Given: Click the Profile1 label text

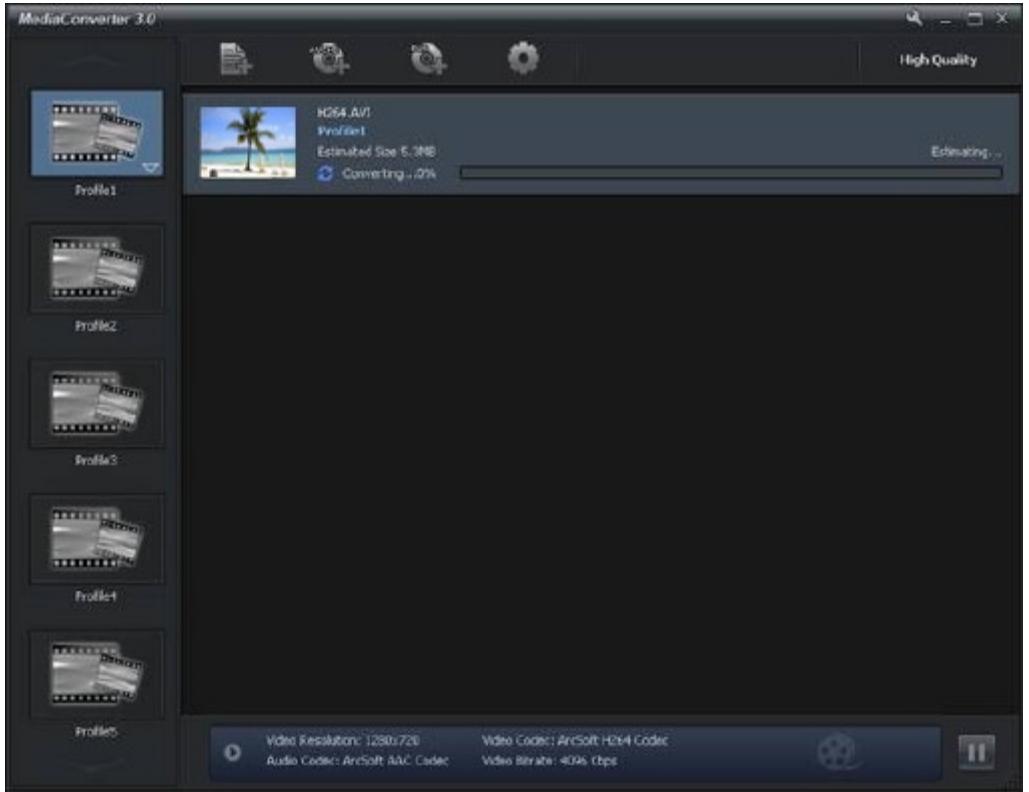Looking at the screenshot, I should pos(96,190).
